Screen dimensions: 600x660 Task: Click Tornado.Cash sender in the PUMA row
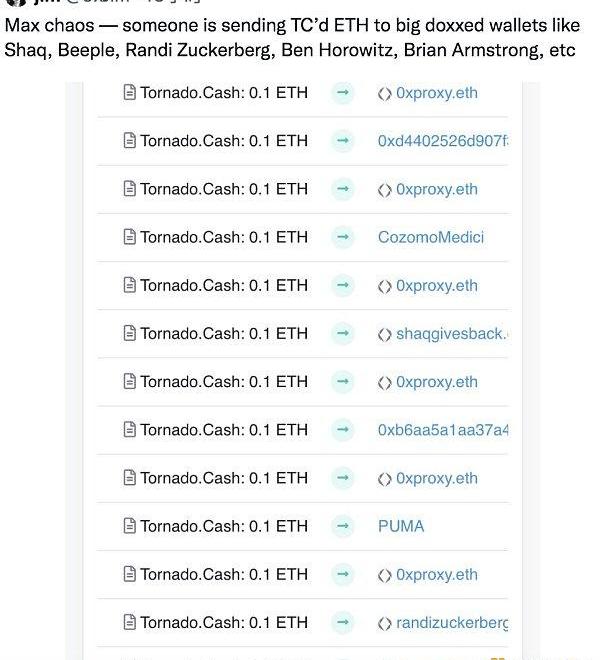coord(224,526)
